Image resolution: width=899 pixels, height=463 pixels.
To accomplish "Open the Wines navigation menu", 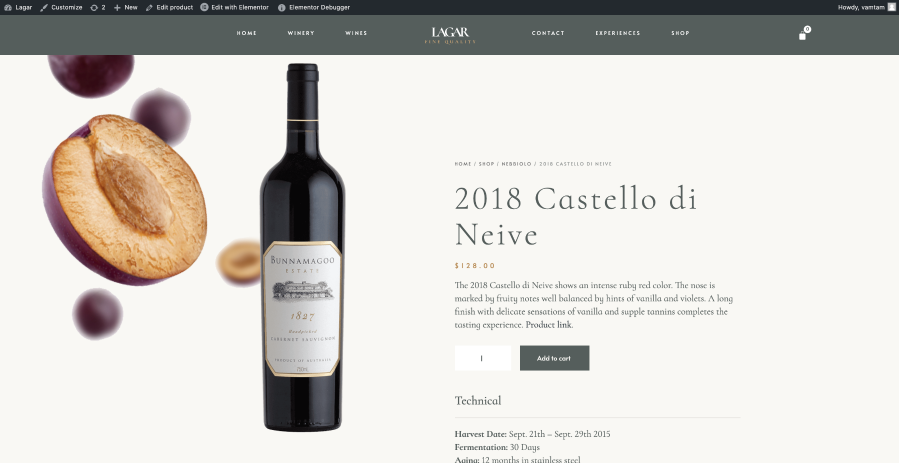I will [356, 33].
